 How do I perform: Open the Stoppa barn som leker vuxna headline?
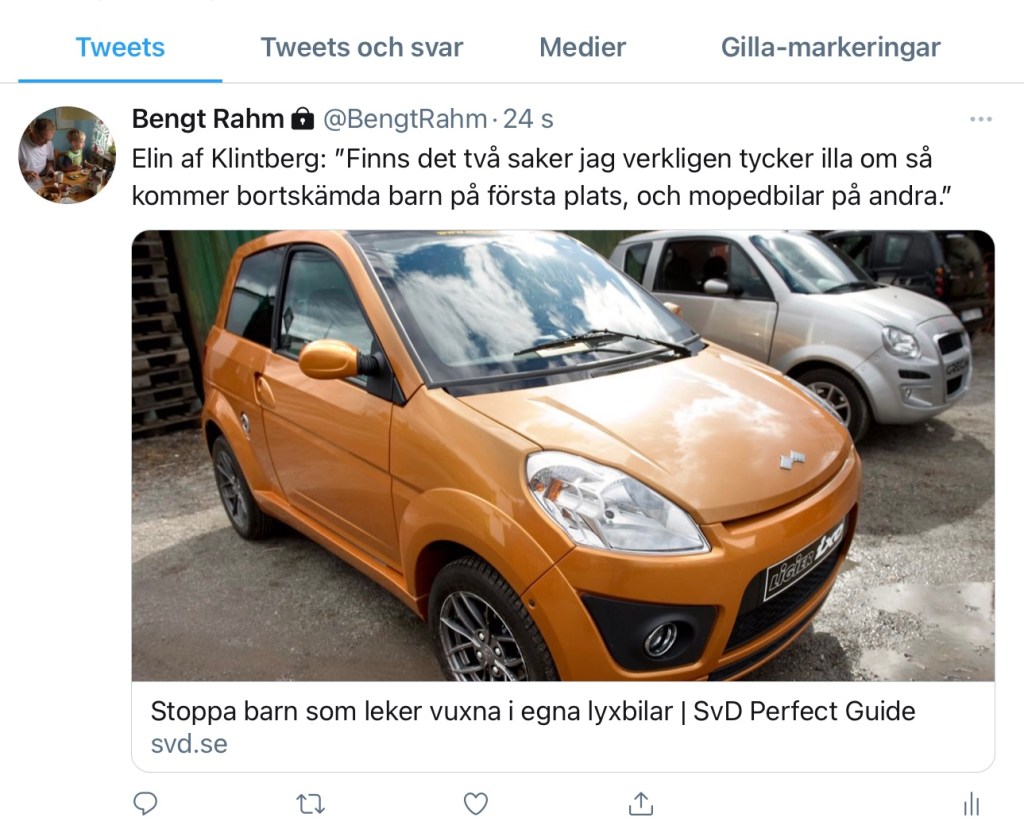pyautogui.click(x=532, y=712)
